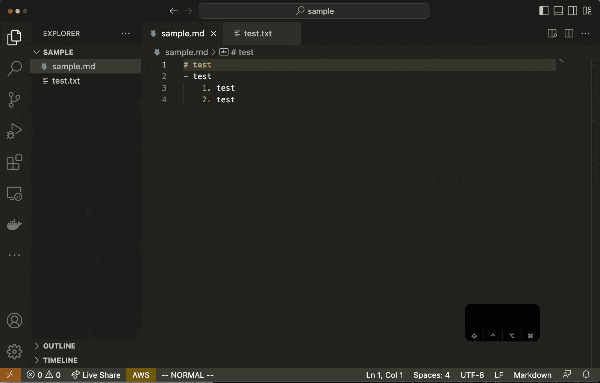Screen dimensions: 600x383
Task: Toggle the primary side bar
Action: 543,11
